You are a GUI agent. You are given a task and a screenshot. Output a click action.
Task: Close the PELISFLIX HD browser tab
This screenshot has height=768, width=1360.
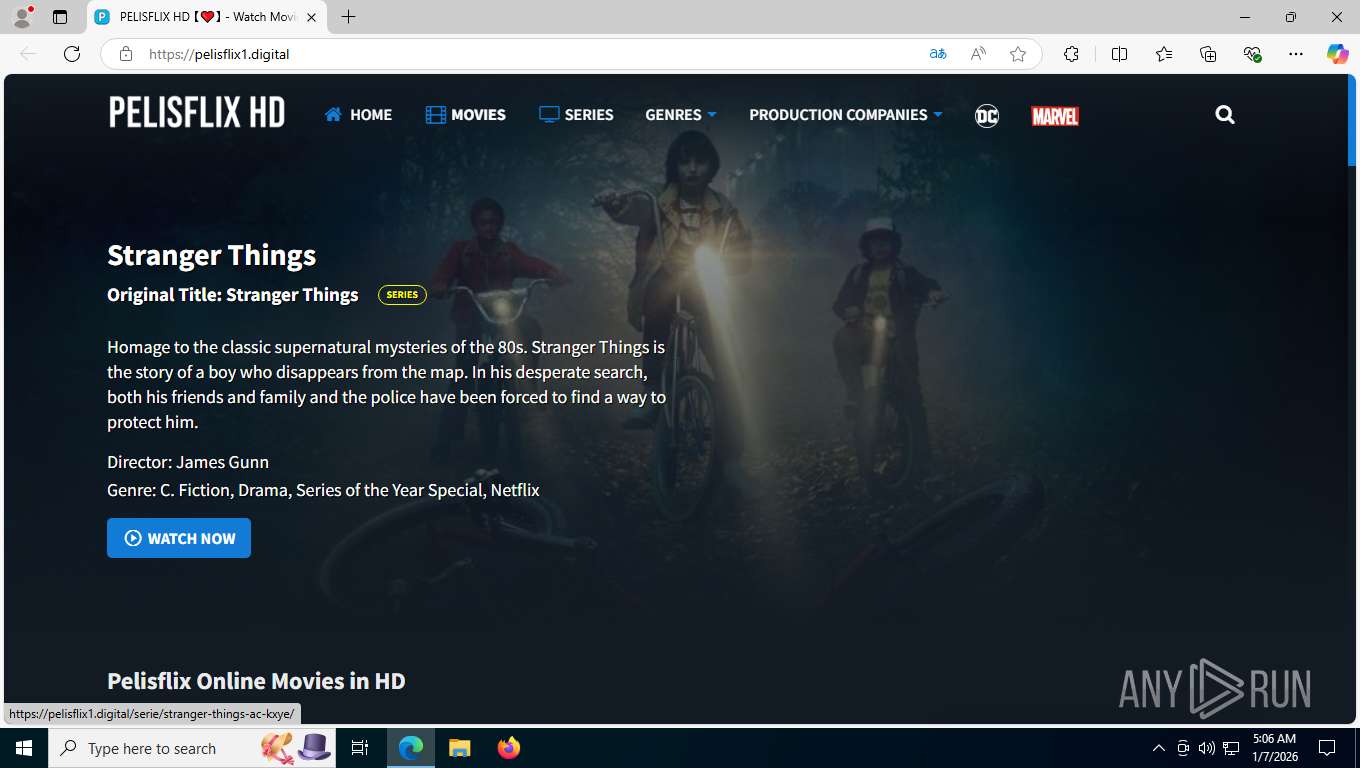click(311, 17)
